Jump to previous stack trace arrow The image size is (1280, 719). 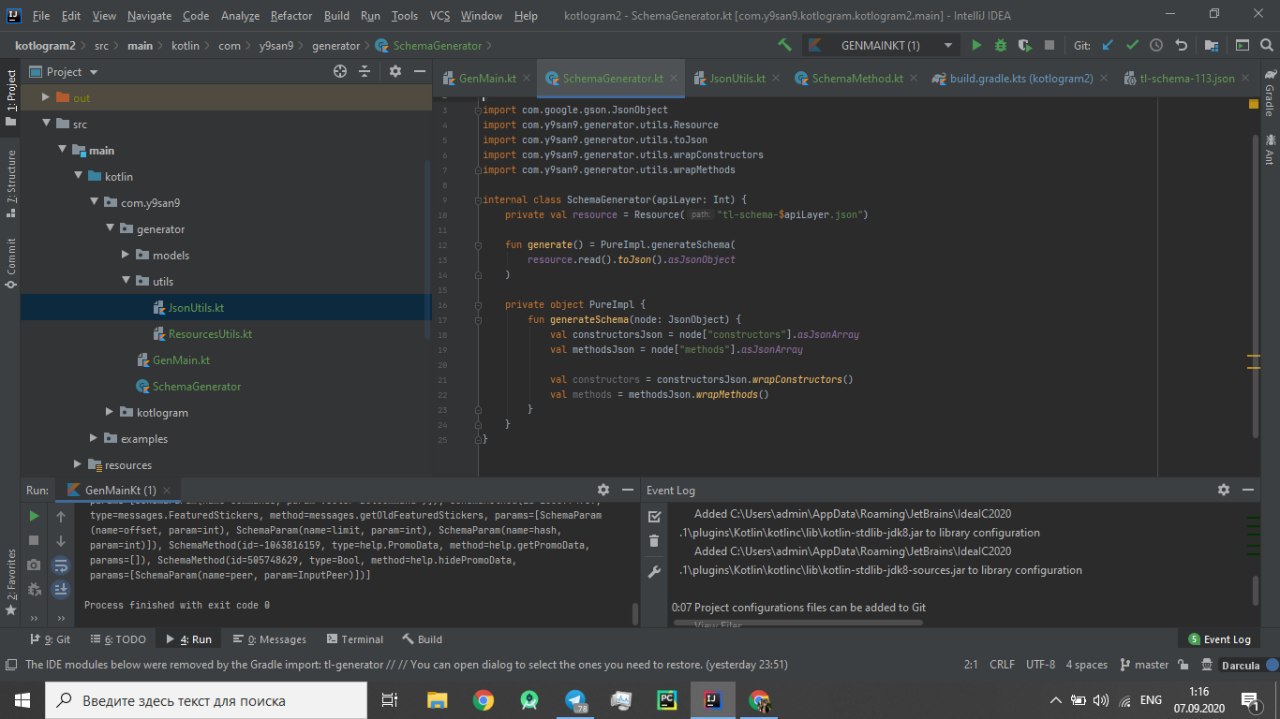coord(61,516)
